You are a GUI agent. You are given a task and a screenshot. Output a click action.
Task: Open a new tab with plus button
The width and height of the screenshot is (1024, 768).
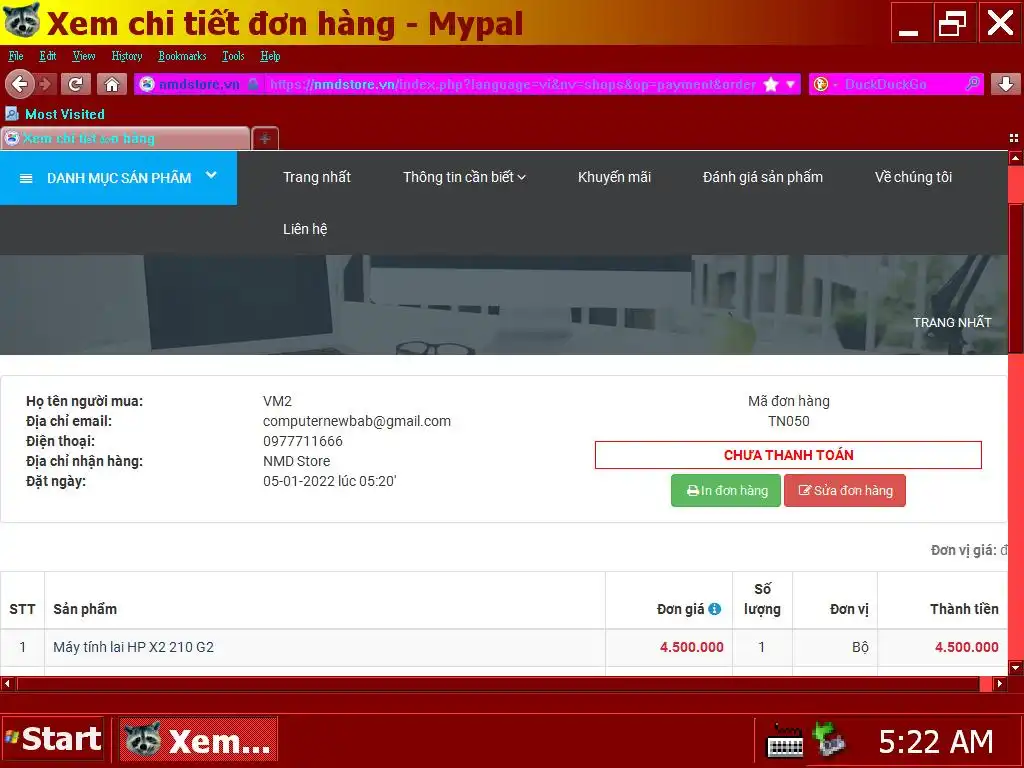tap(265, 138)
